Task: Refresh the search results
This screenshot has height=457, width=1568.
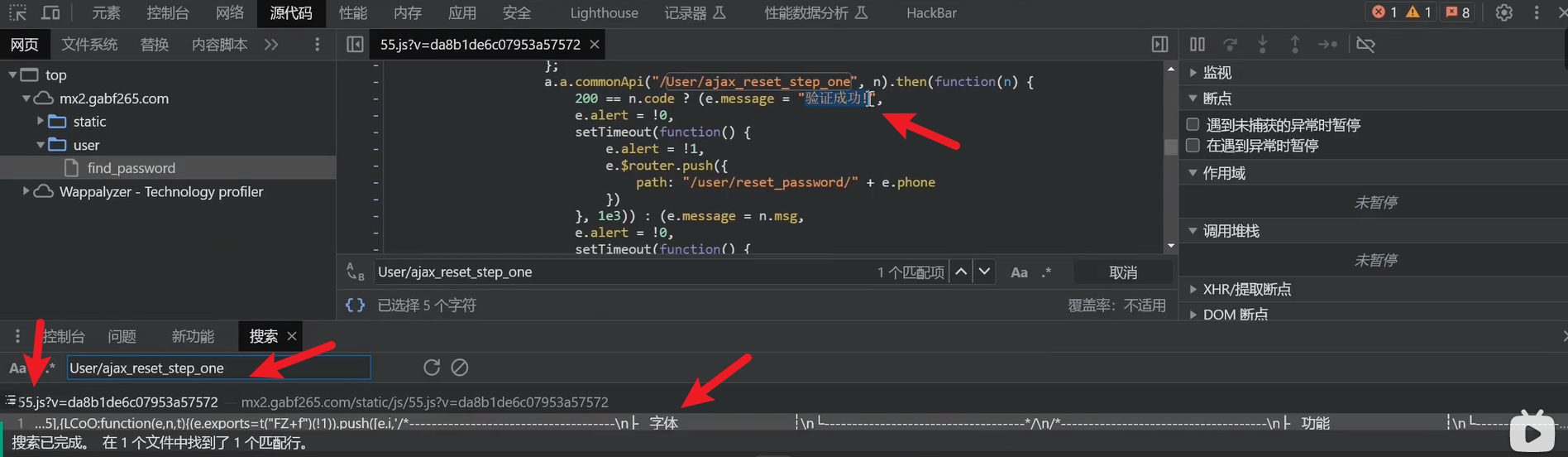Action: coord(432,368)
